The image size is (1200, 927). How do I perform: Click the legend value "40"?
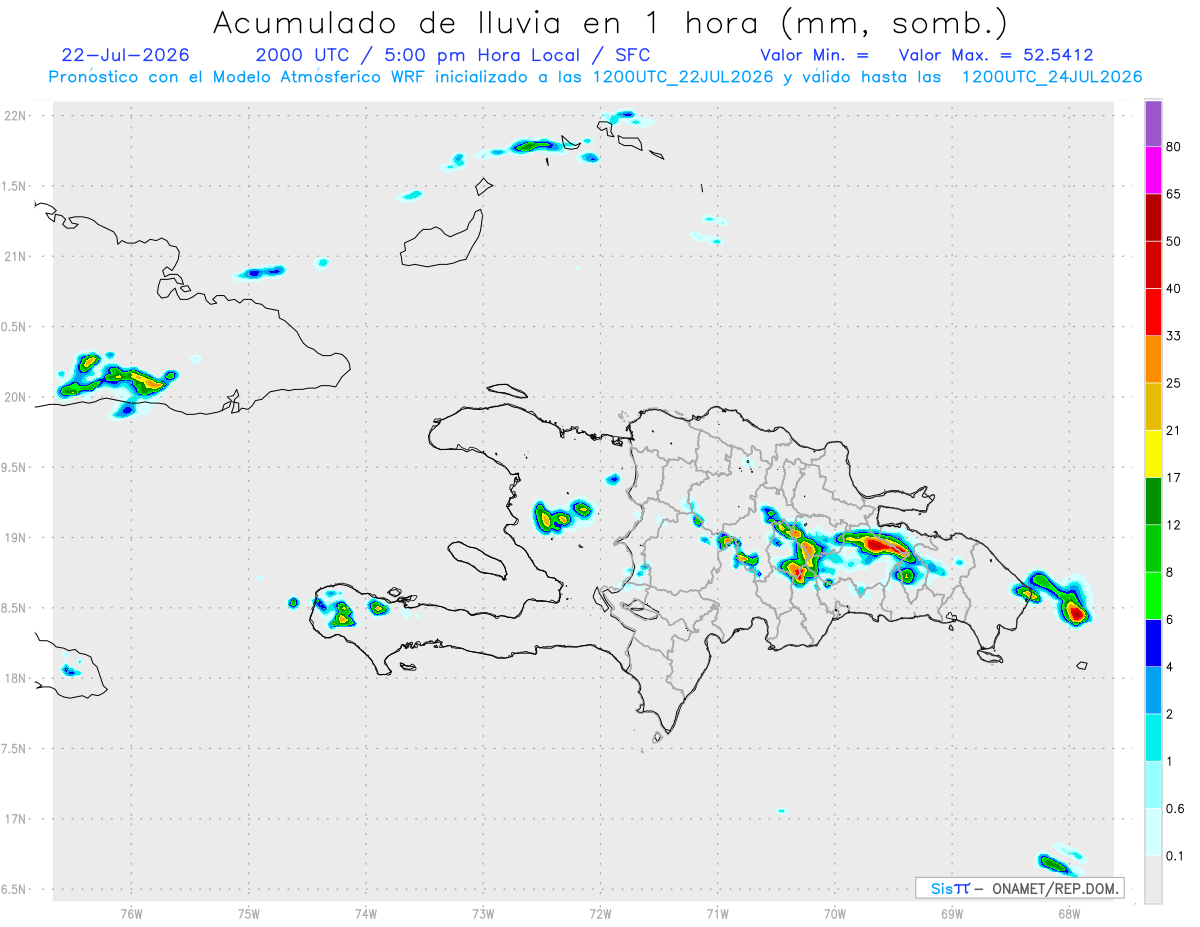(x=1174, y=289)
